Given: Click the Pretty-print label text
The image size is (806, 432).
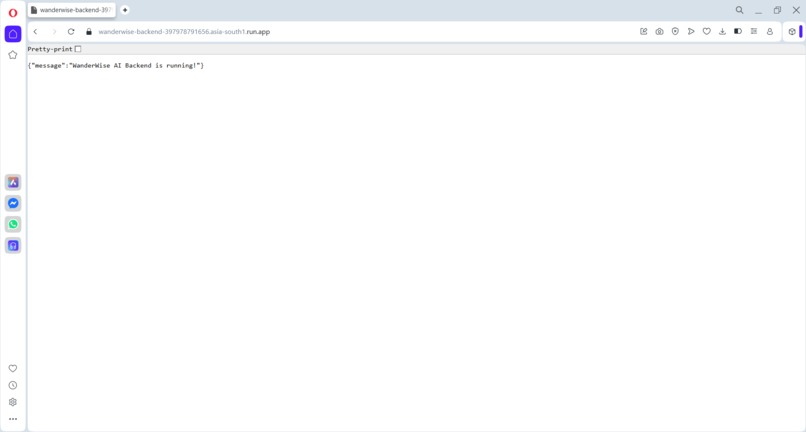Looking at the screenshot, I should point(50,49).
